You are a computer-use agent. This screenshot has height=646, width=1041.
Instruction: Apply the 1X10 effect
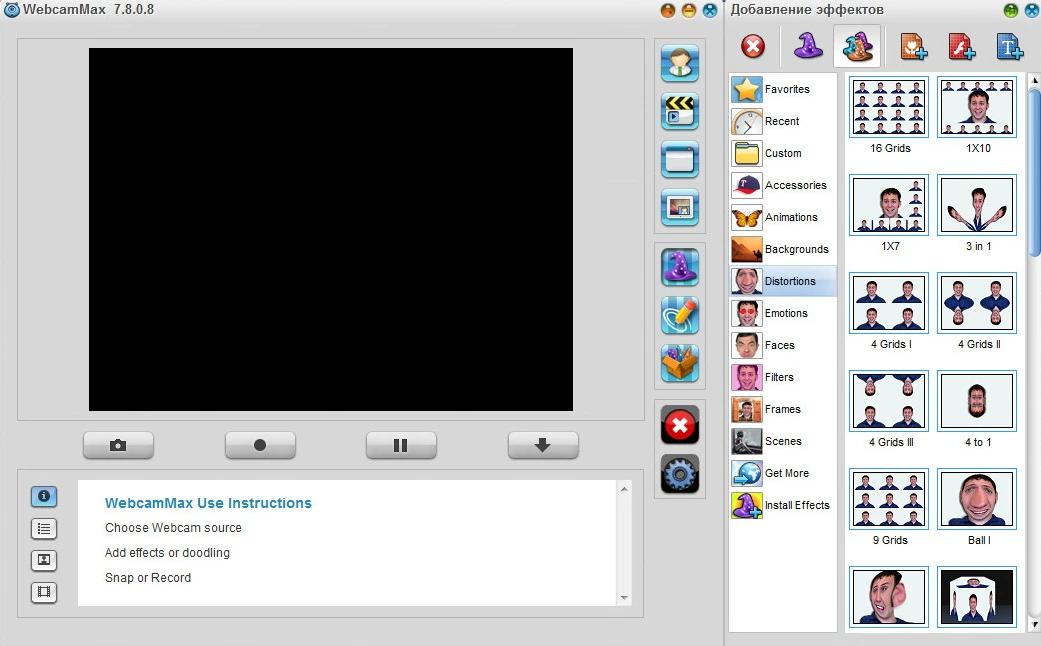tap(977, 107)
